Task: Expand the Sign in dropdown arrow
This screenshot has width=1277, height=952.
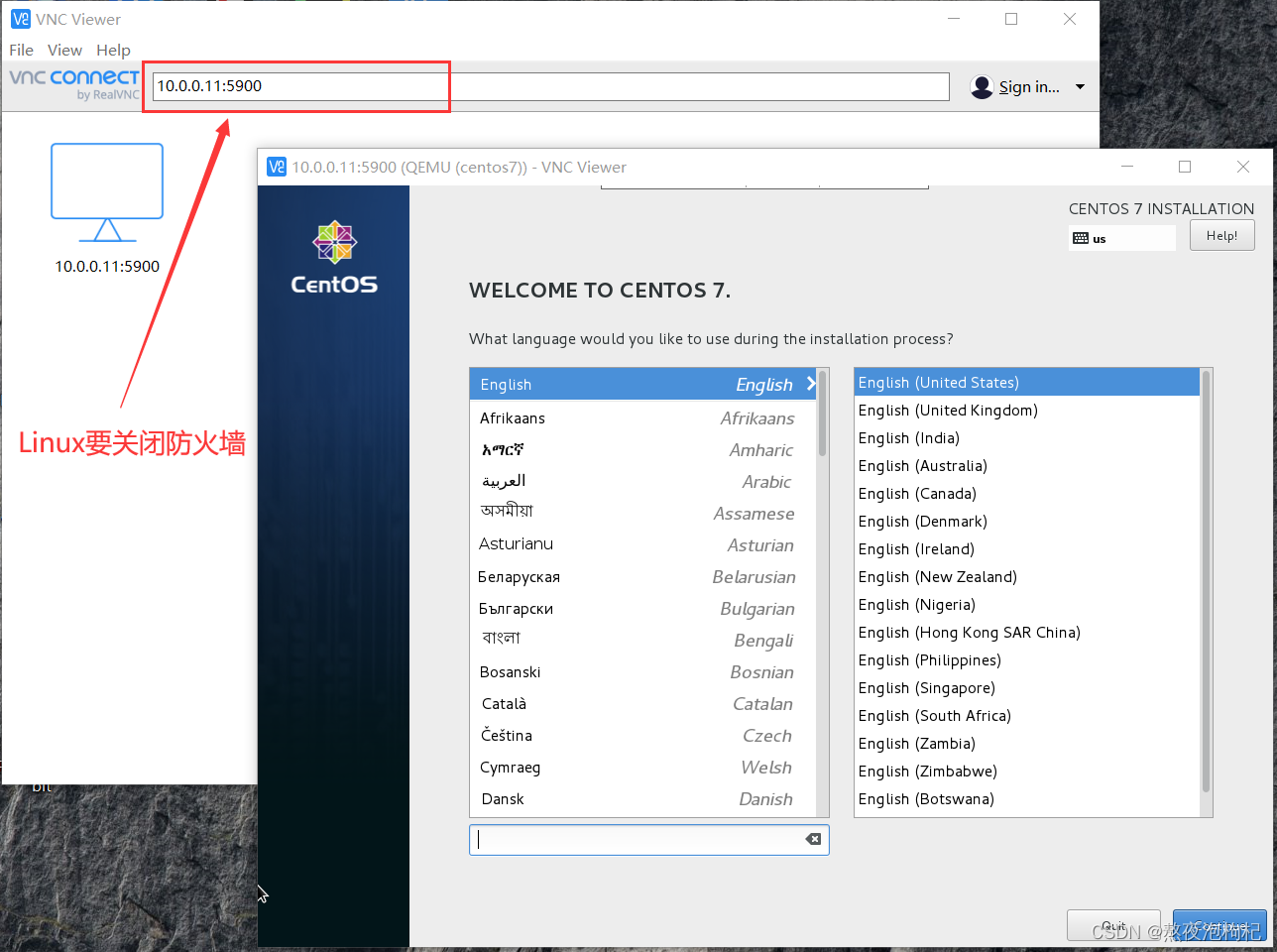Action: point(1080,87)
